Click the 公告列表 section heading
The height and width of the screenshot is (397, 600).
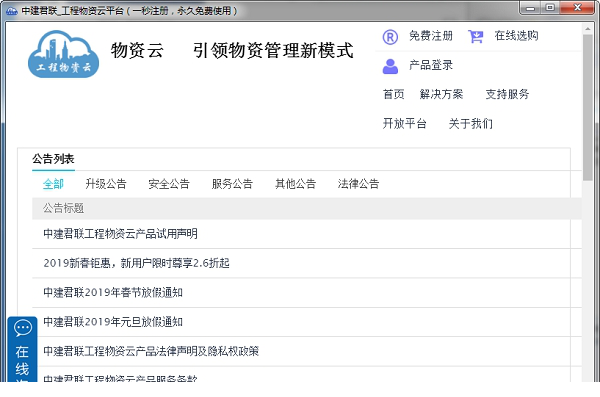point(53,158)
